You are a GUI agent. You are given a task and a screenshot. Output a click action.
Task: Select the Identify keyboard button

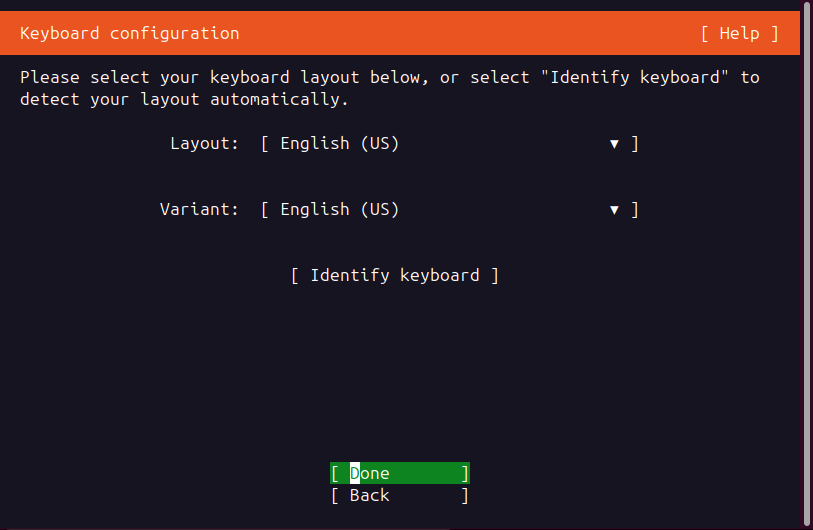tap(395, 275)
